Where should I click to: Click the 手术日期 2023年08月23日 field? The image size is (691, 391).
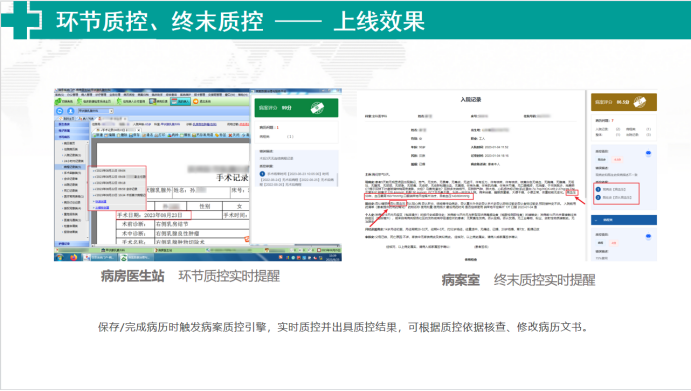[154, 215]
